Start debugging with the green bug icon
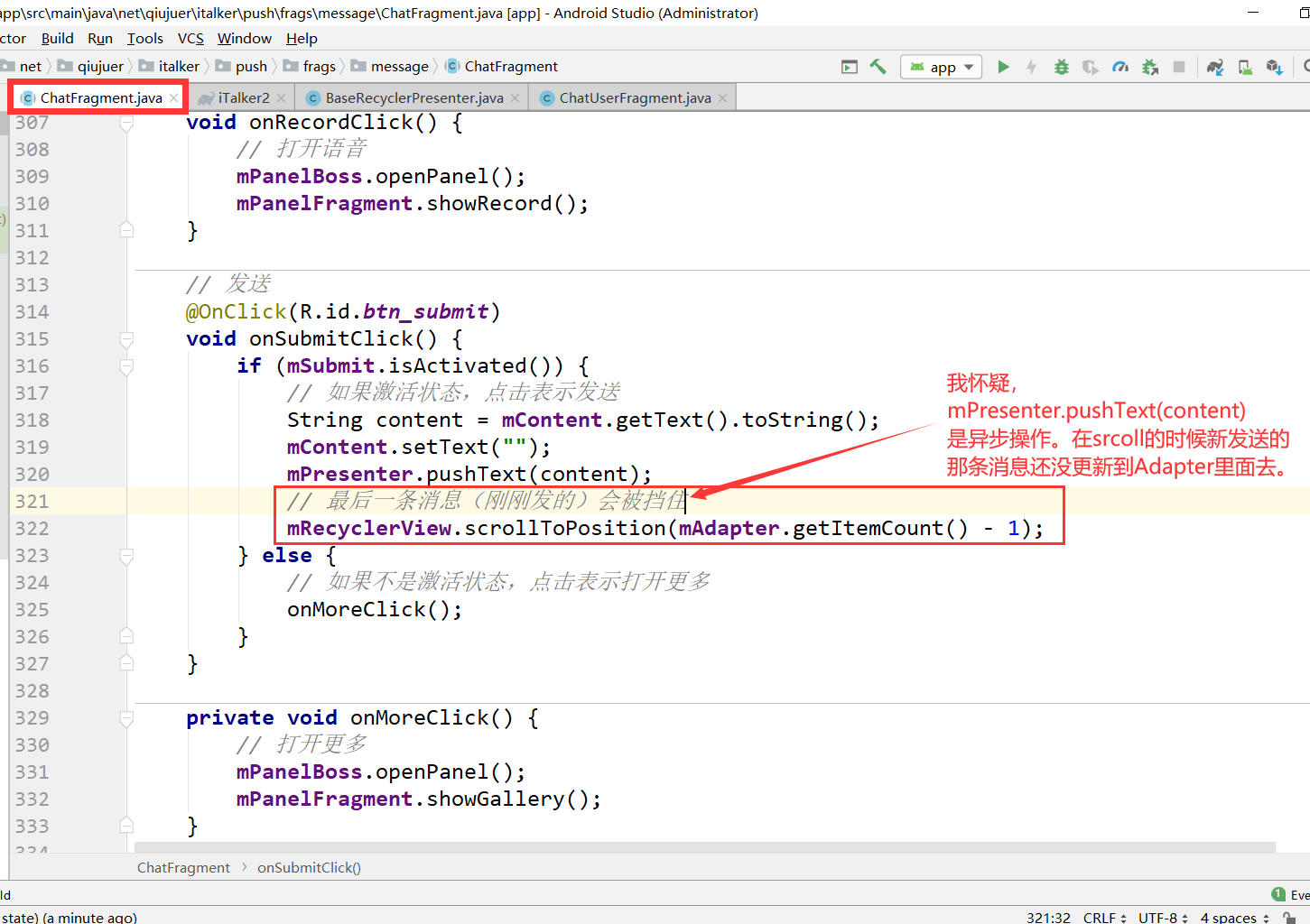The height and width of the screenshot is (924, 1310). [1062, 67]
